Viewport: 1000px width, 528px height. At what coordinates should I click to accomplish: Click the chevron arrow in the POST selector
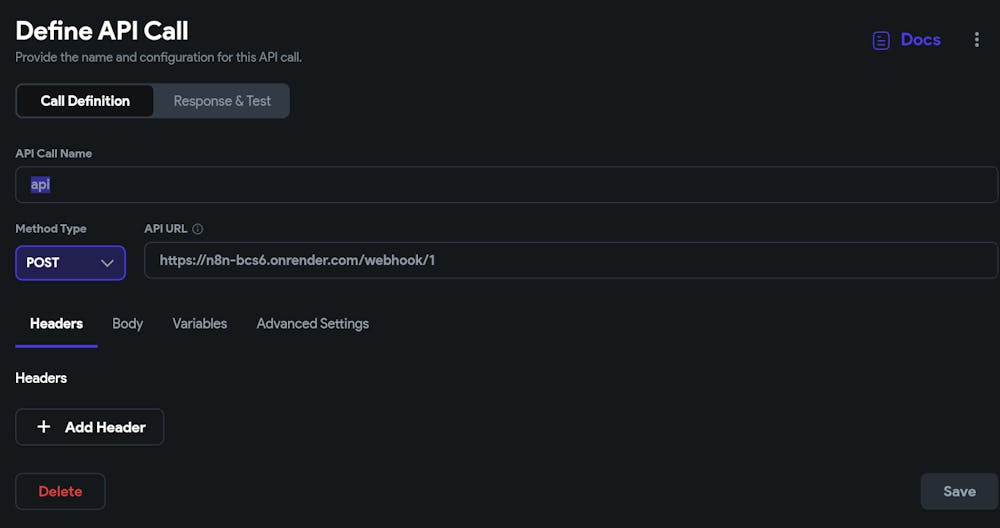point(107,263)
